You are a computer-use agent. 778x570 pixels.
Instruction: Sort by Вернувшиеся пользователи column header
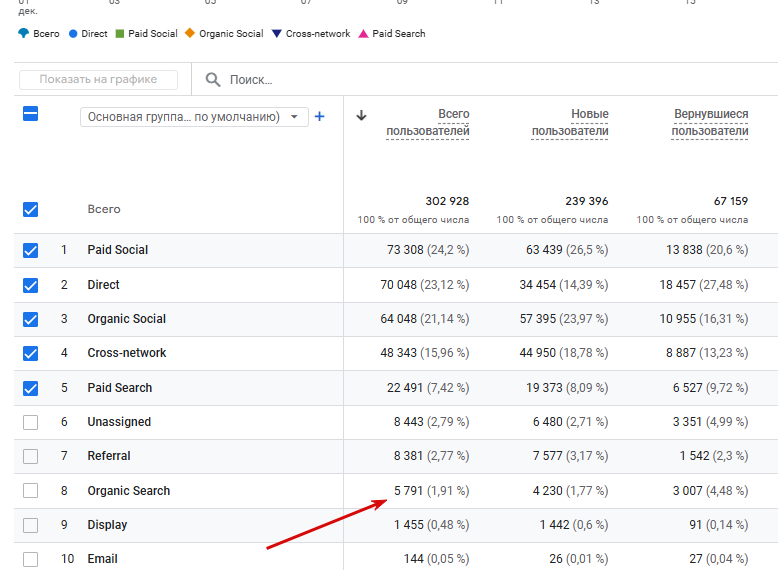tap(710, 123)
